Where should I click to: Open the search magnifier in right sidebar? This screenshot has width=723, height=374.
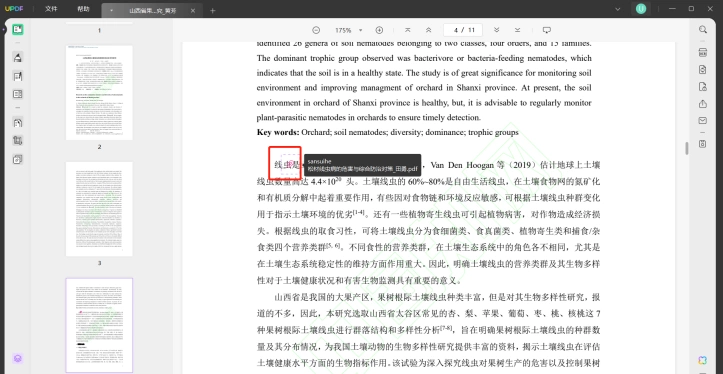click(x=703, y=30)
